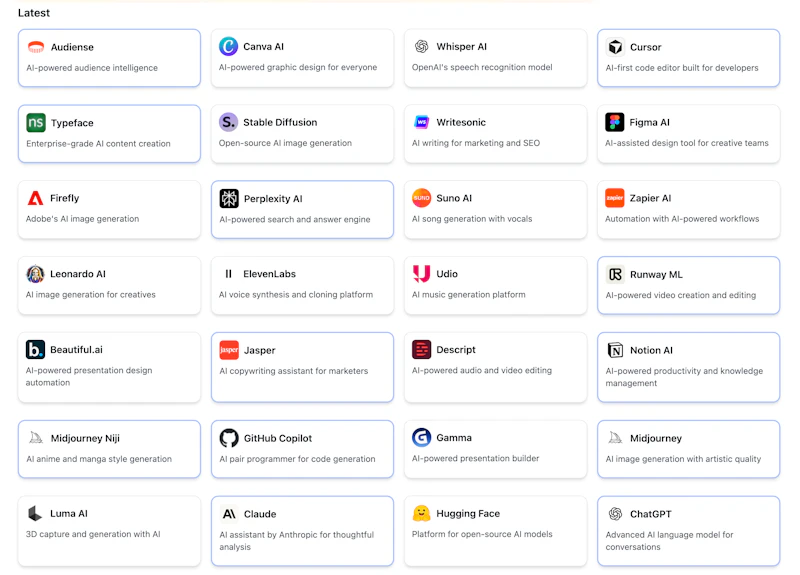The height and width of the screenshot is (575, 800).
Task: Click 'Enterprise-grade AI content creation' text
Action: (98, 143)
